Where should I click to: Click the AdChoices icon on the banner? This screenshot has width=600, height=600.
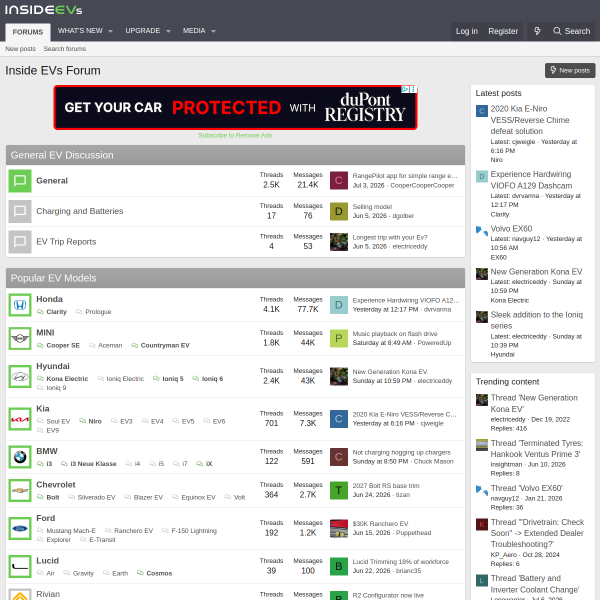[405, 89]
